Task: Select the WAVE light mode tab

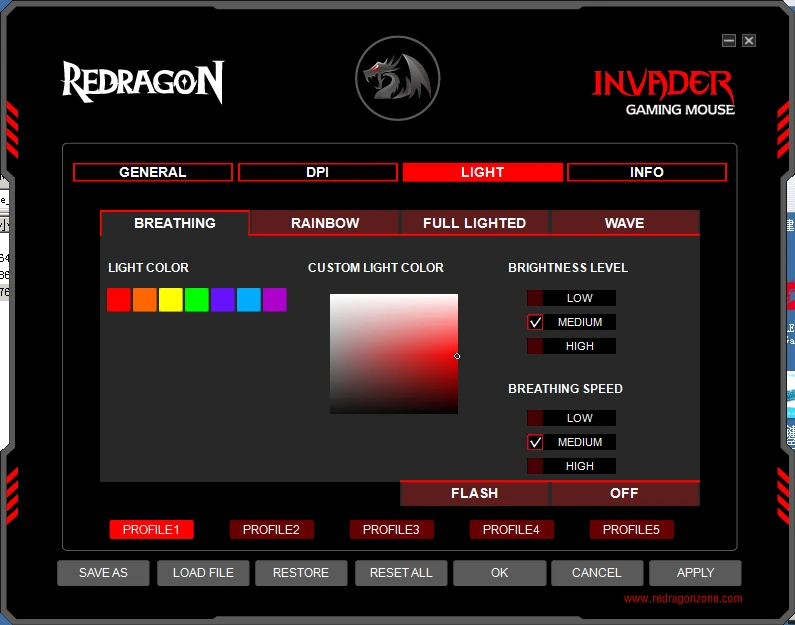Action: pyautogui.click(x=625, y=223)
